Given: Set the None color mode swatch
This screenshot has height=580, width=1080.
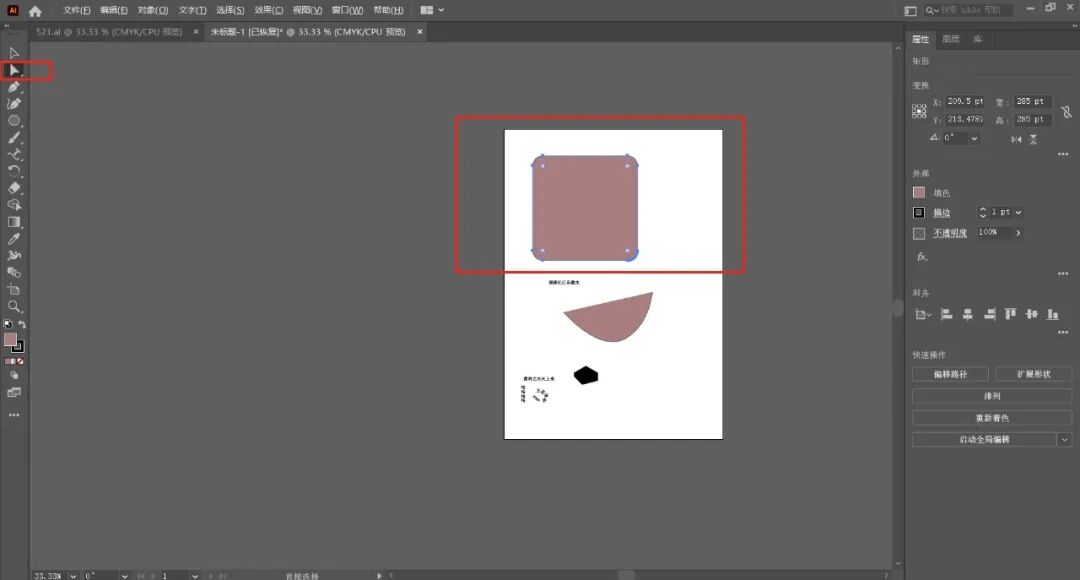Looking at the screenshot, I should (x=20, y=361).
